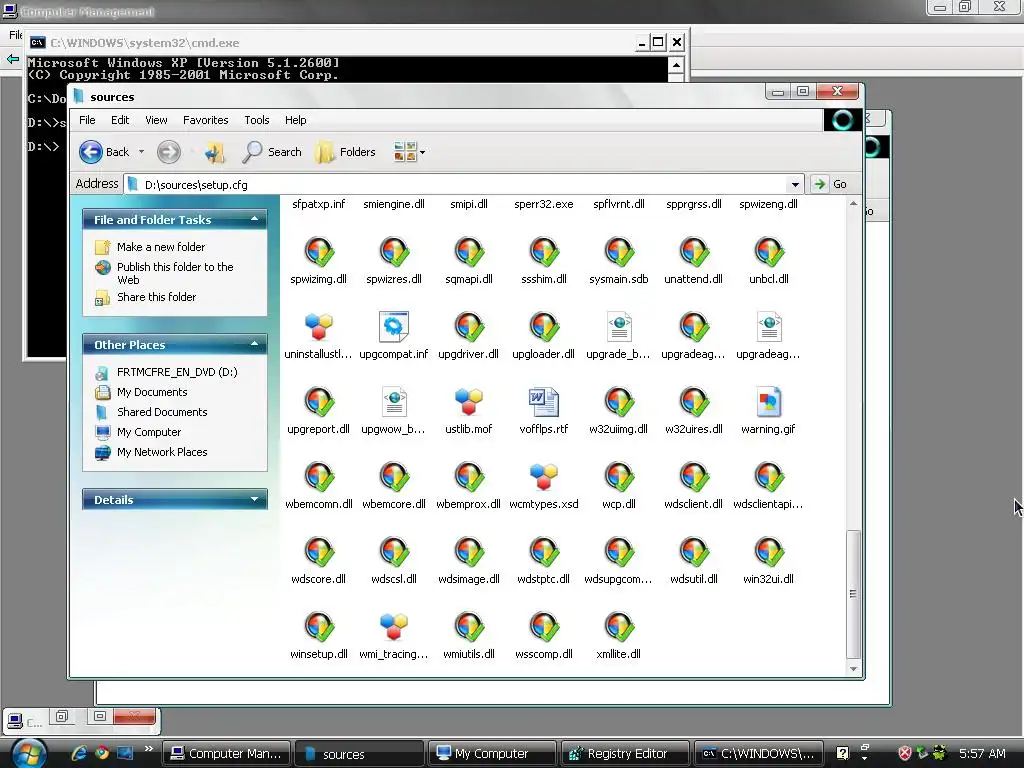Click the cmd.exe window scroll-up arrow
Image resolution: width=1024 pixels, height=768 pixels.
(676, 65)
